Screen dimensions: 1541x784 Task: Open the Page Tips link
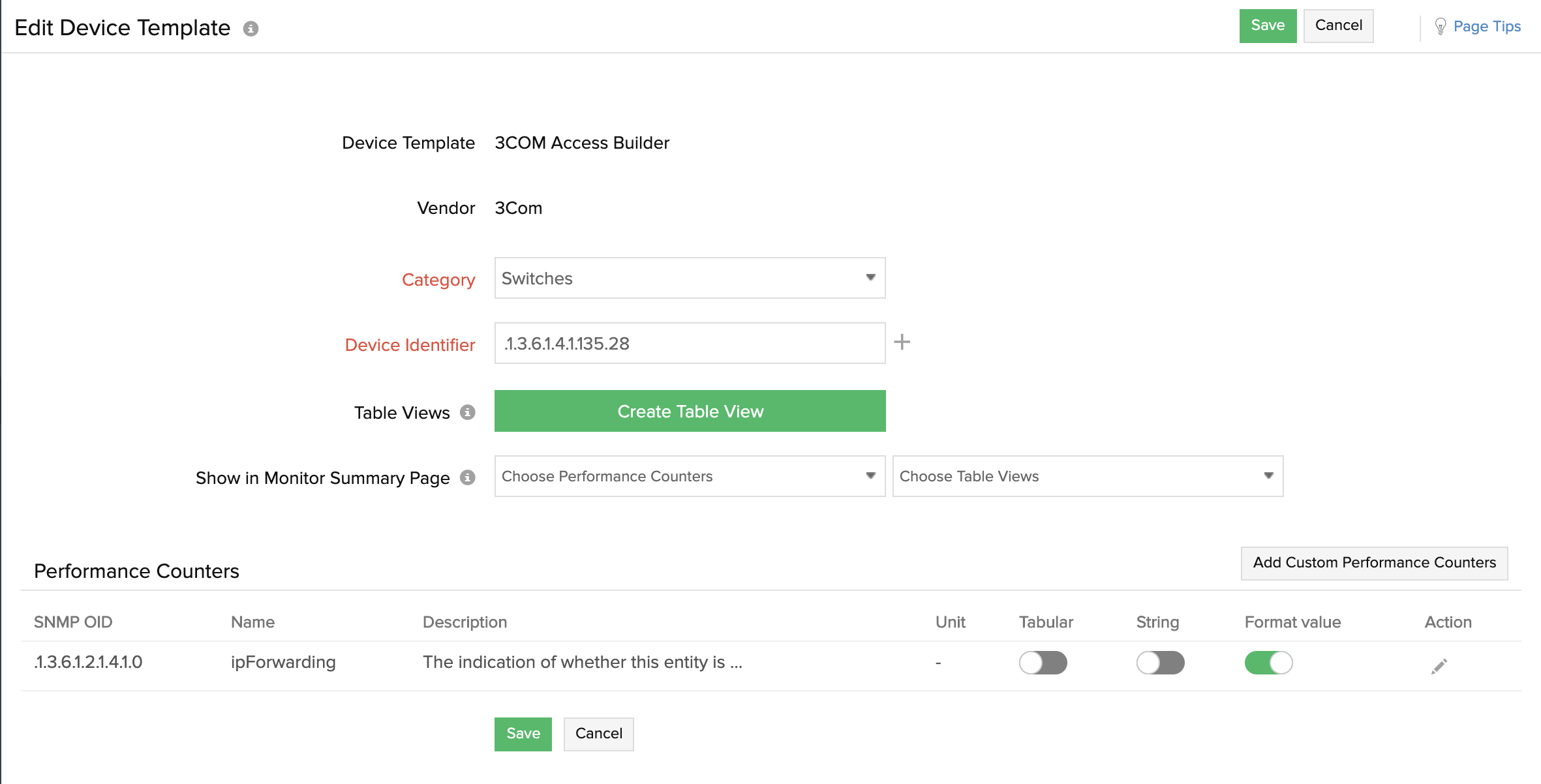tap(1487, 27)
